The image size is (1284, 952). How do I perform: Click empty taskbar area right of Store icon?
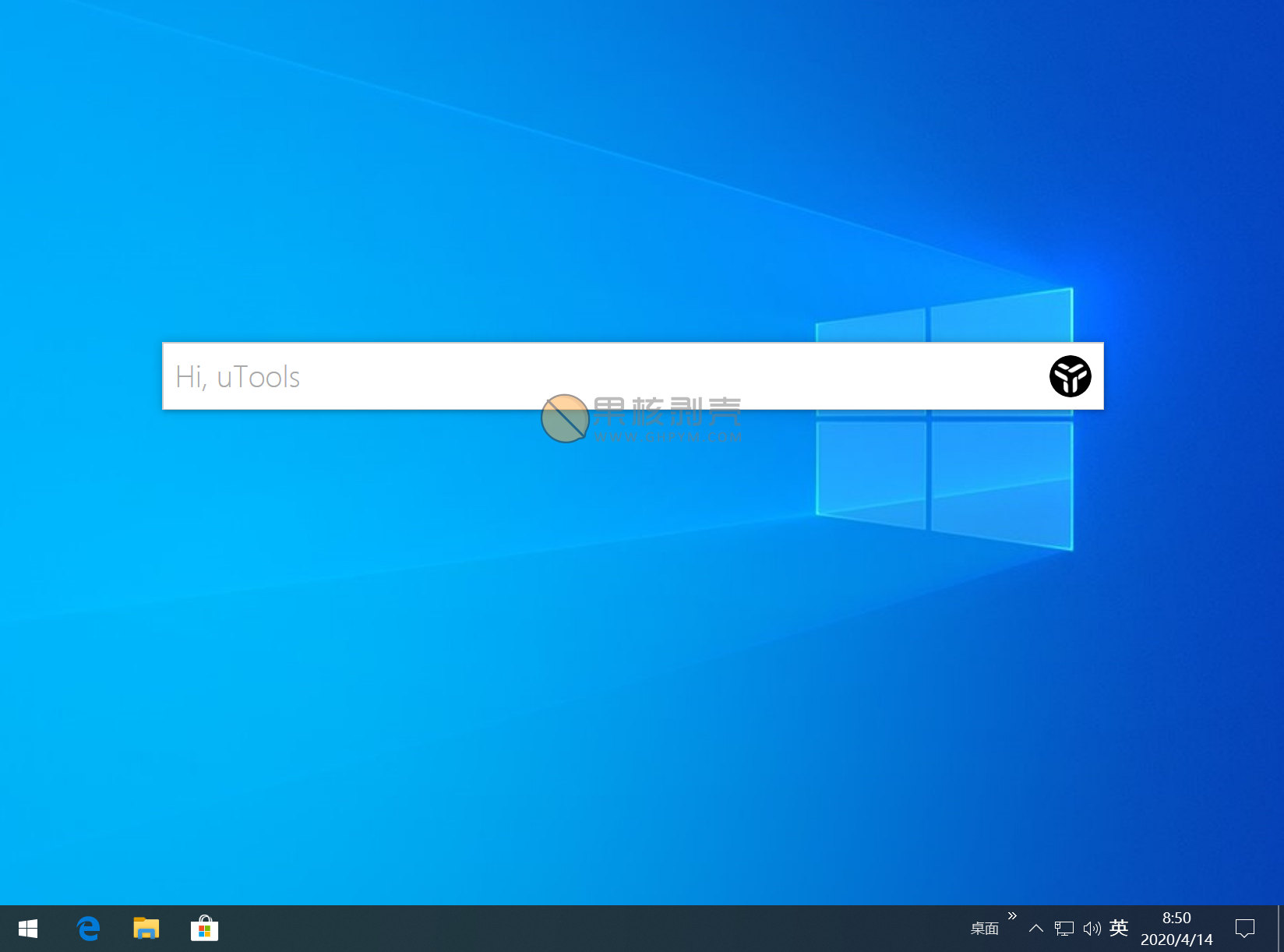[545, 929]
